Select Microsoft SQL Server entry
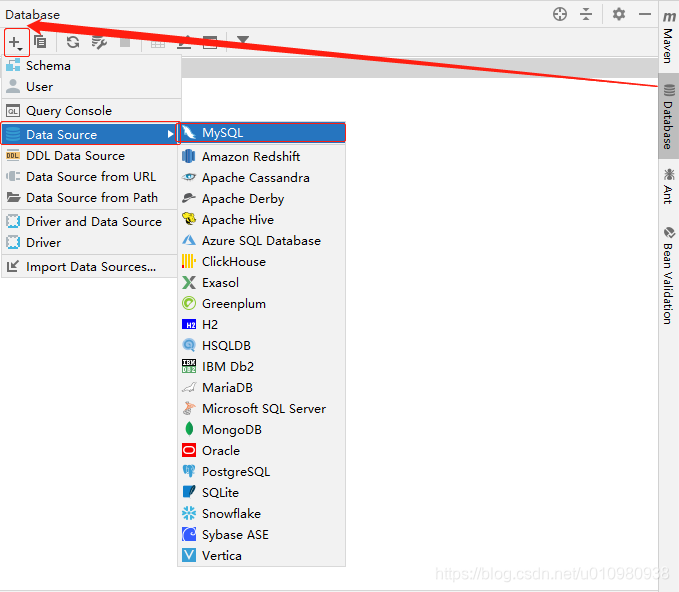 [262, 409]
